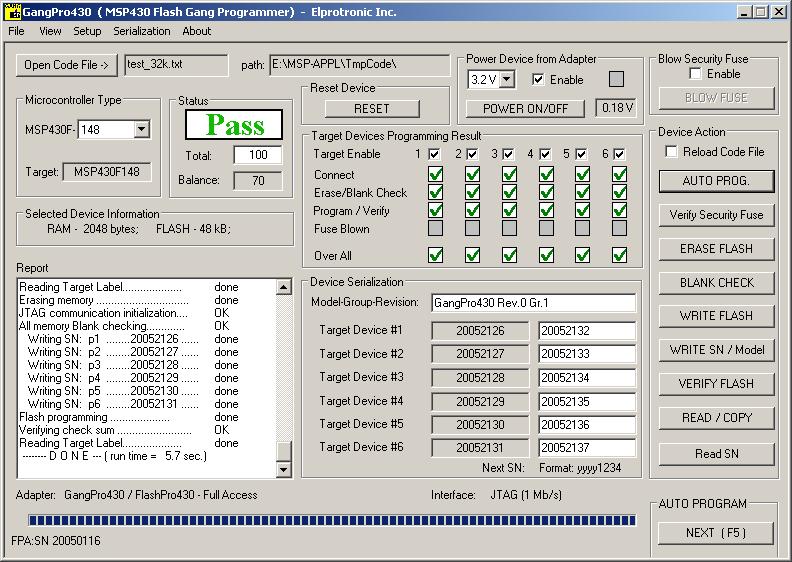Click next SN field 20052134 for Device #3

(x=587, y=378)
